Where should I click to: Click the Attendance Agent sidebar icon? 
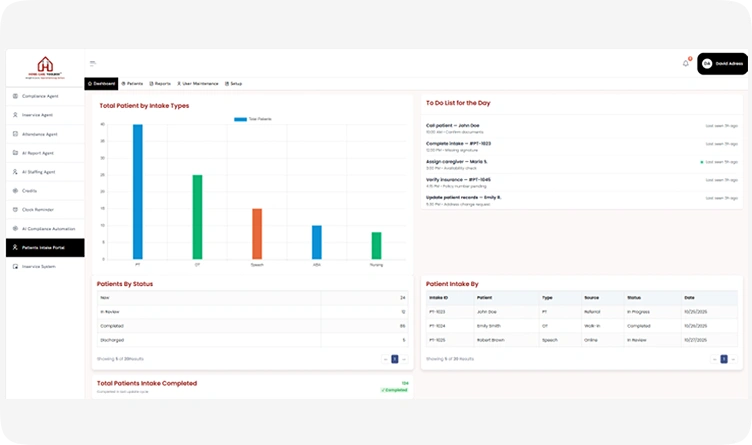coord(15,134)
